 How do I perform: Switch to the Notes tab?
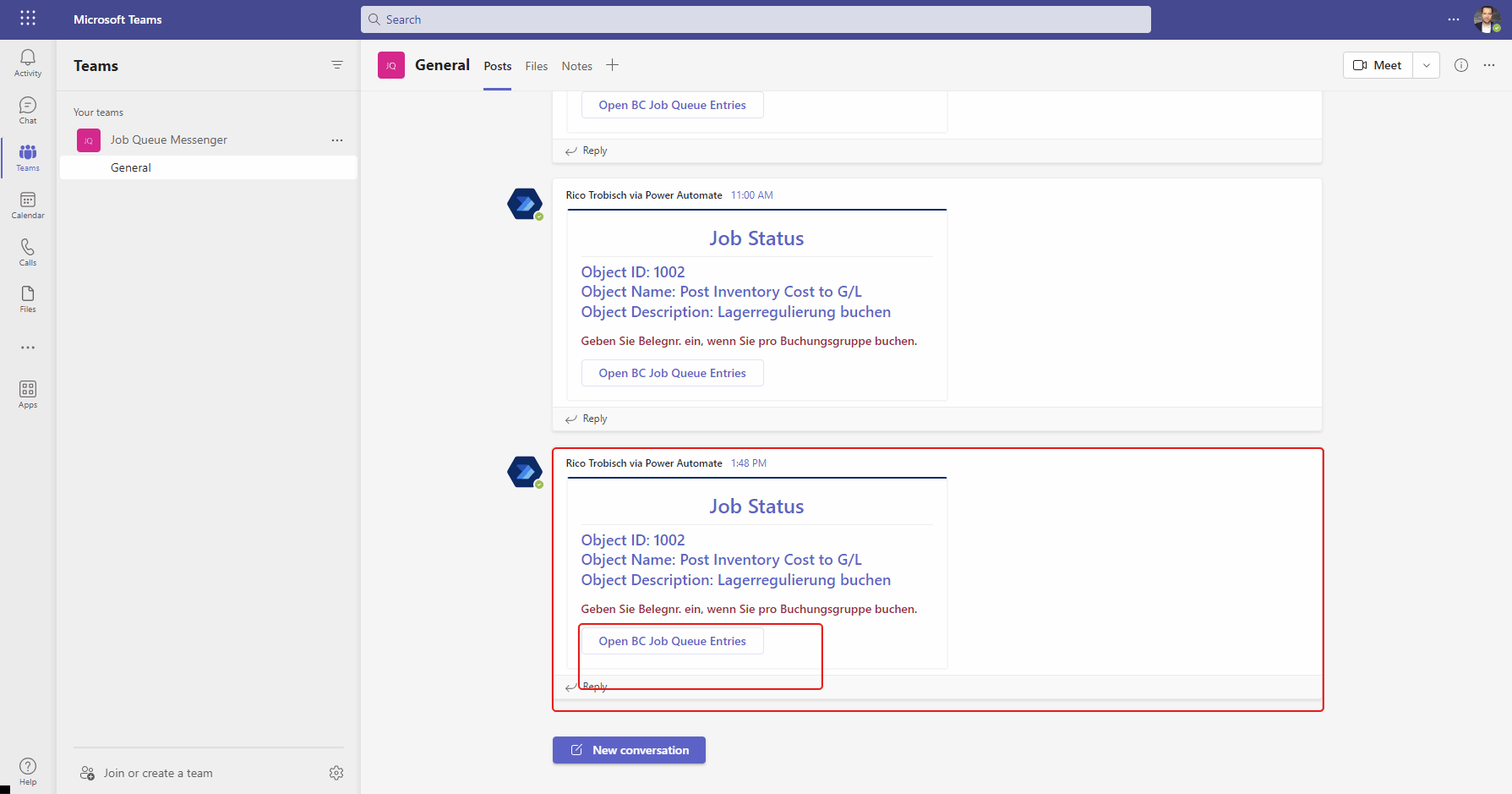(577, 66)
